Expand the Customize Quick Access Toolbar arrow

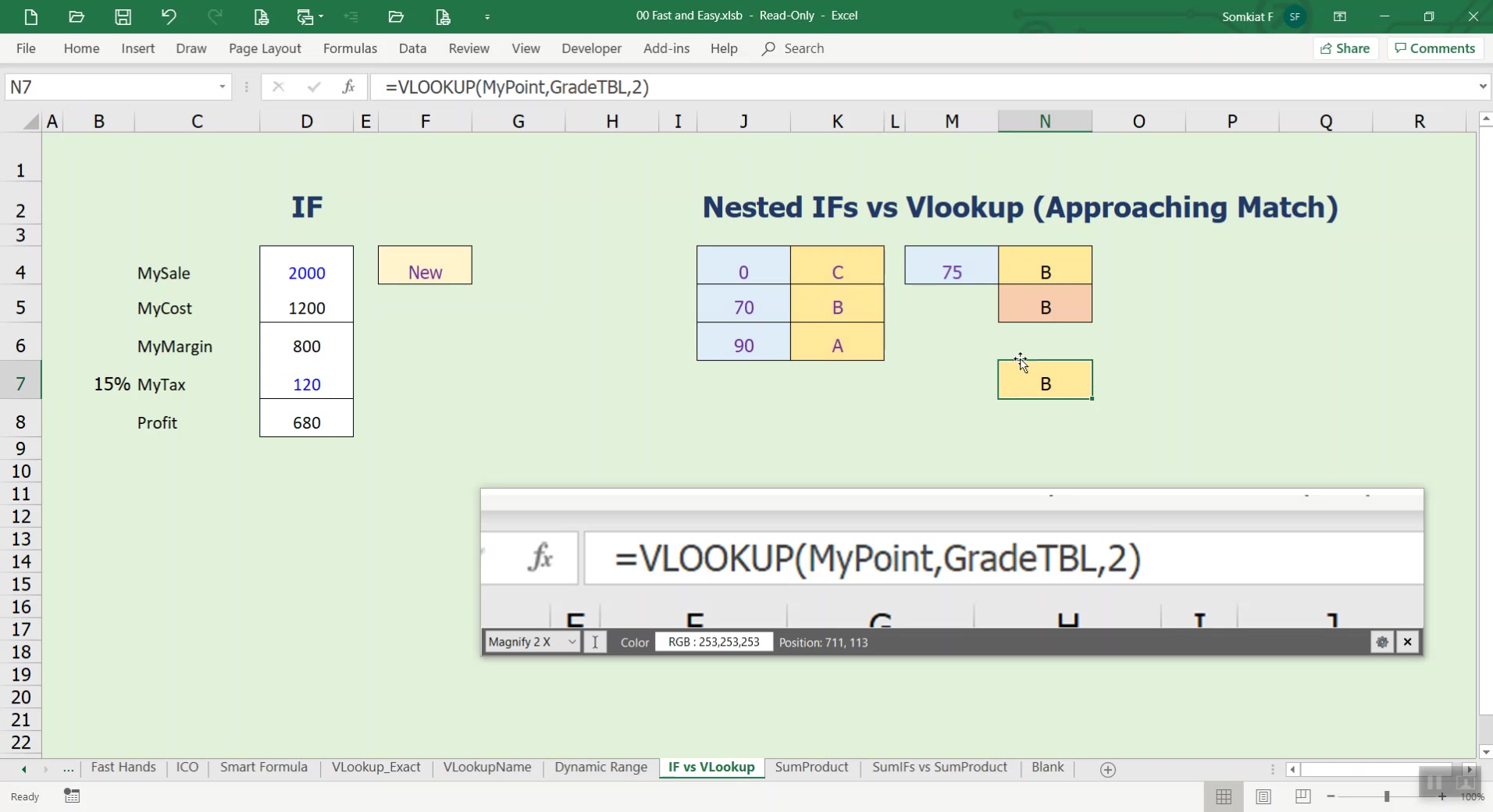point(487,16)
